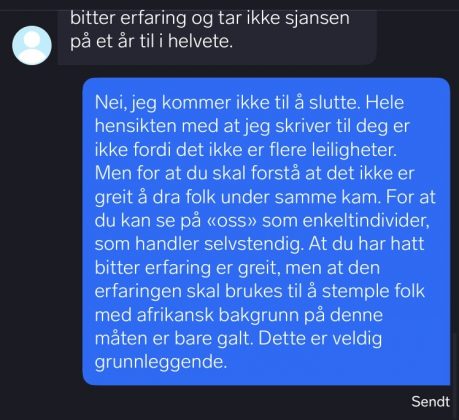Click the word "leiligheter" in blue message
This screenshot has height=420, width=459.
[353, 150]
